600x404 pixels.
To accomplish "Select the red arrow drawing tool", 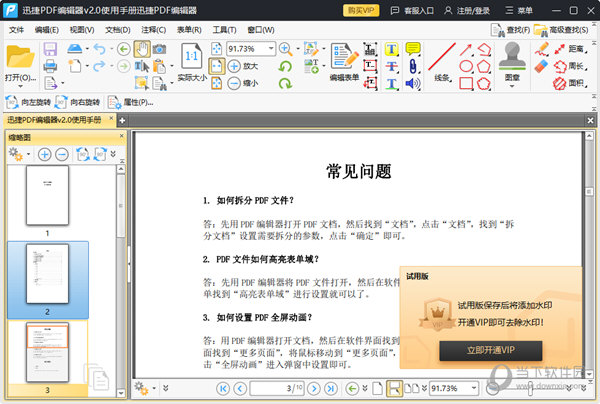I will [x=466, y=49].
